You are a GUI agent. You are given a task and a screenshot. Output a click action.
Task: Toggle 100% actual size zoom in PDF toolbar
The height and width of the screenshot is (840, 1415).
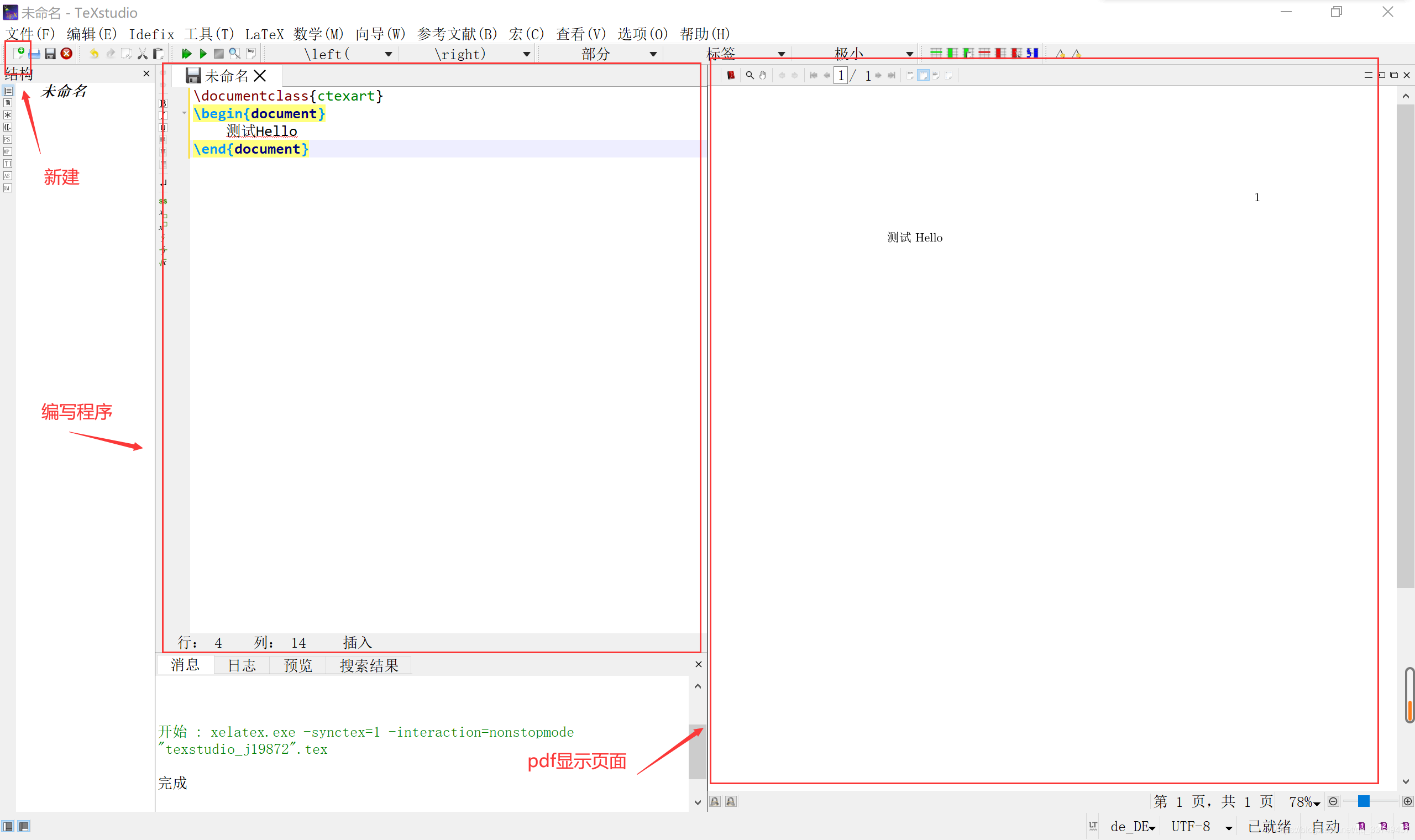point(910,75)
